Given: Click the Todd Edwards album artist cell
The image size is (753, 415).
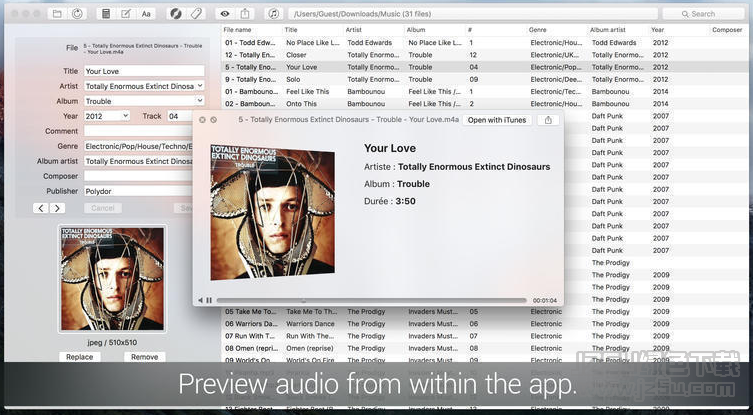Looking at the screenshot, I should [x=614, y=43].
